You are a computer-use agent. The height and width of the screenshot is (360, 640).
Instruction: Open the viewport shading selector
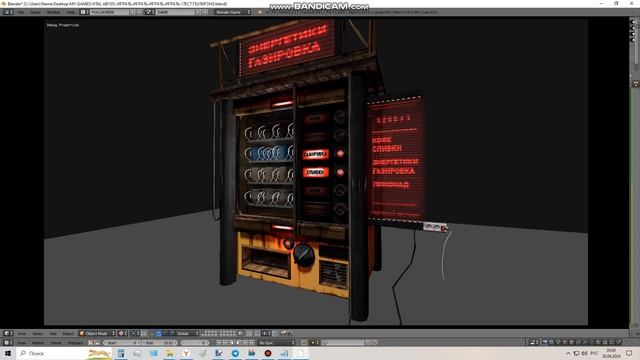[123, 333]
